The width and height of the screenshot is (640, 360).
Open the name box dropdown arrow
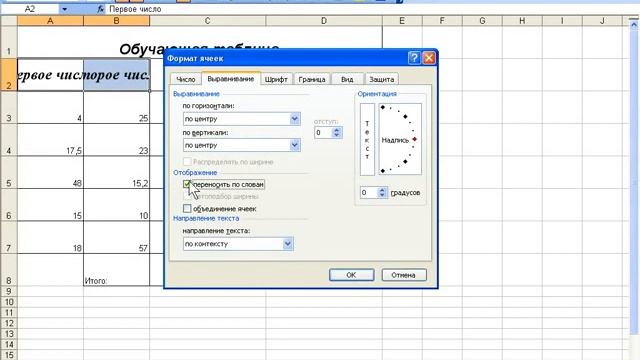64,9
